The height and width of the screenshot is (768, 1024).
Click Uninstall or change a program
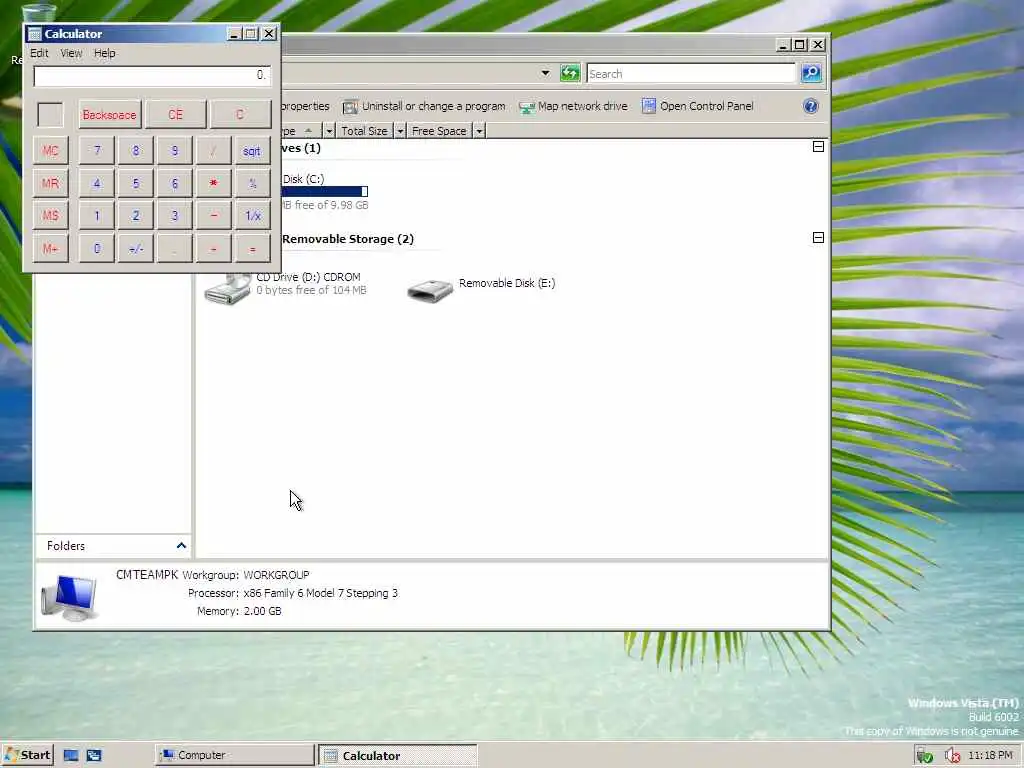[x=424, y=106]
